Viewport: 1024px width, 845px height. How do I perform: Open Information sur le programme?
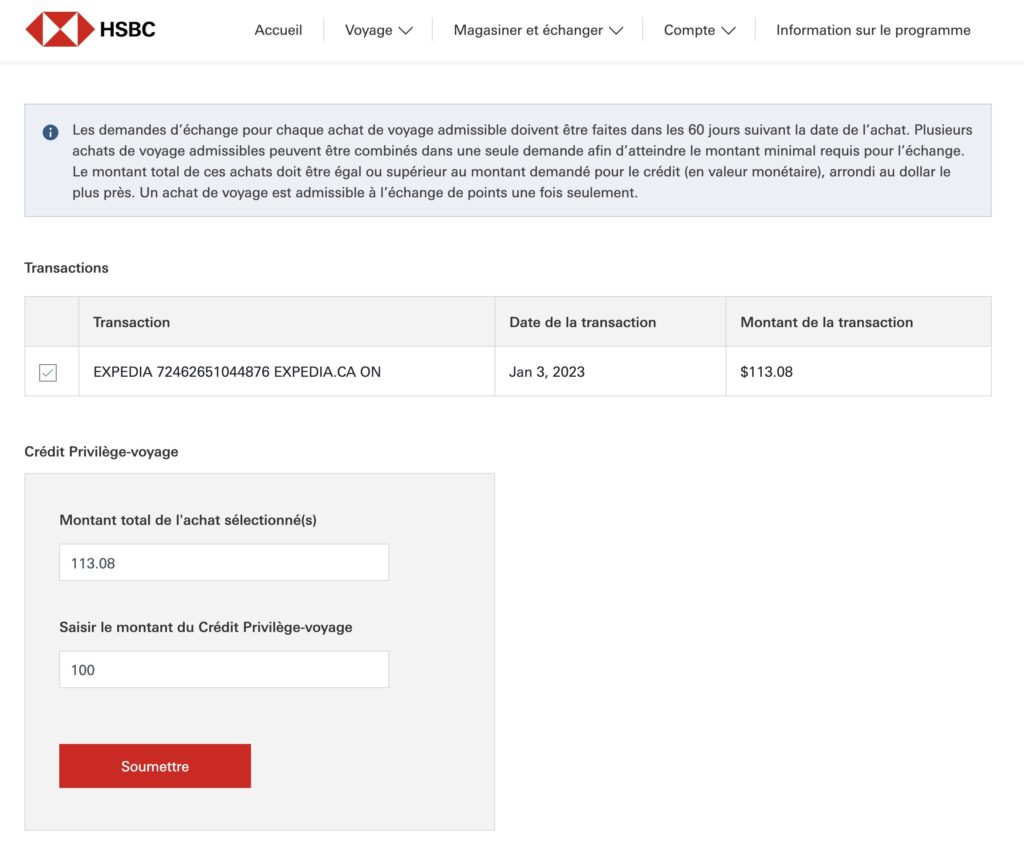pyautogui.click(x=872, y=30)
